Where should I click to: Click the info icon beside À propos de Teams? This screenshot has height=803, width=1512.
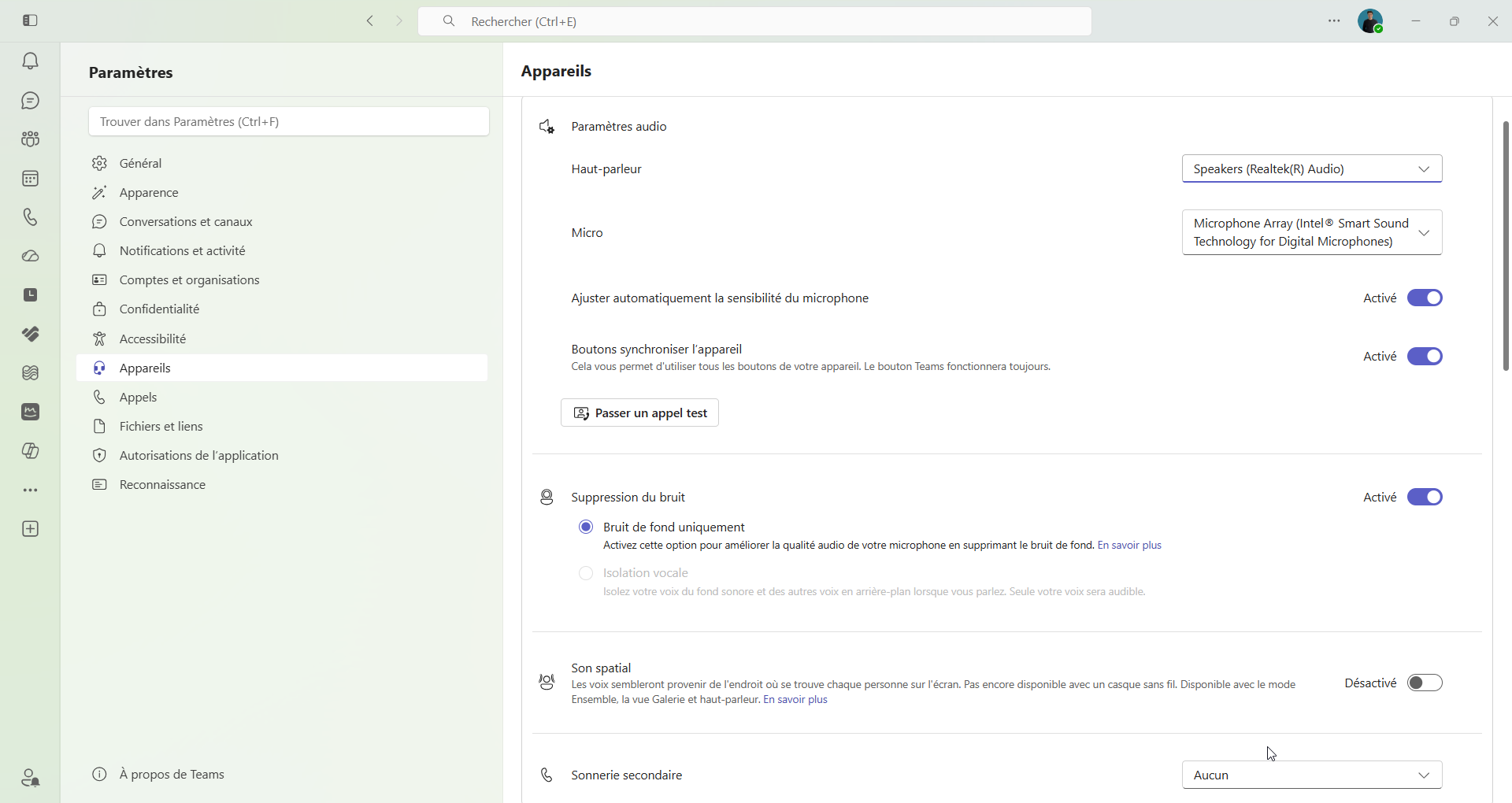(x=99, y=775)
